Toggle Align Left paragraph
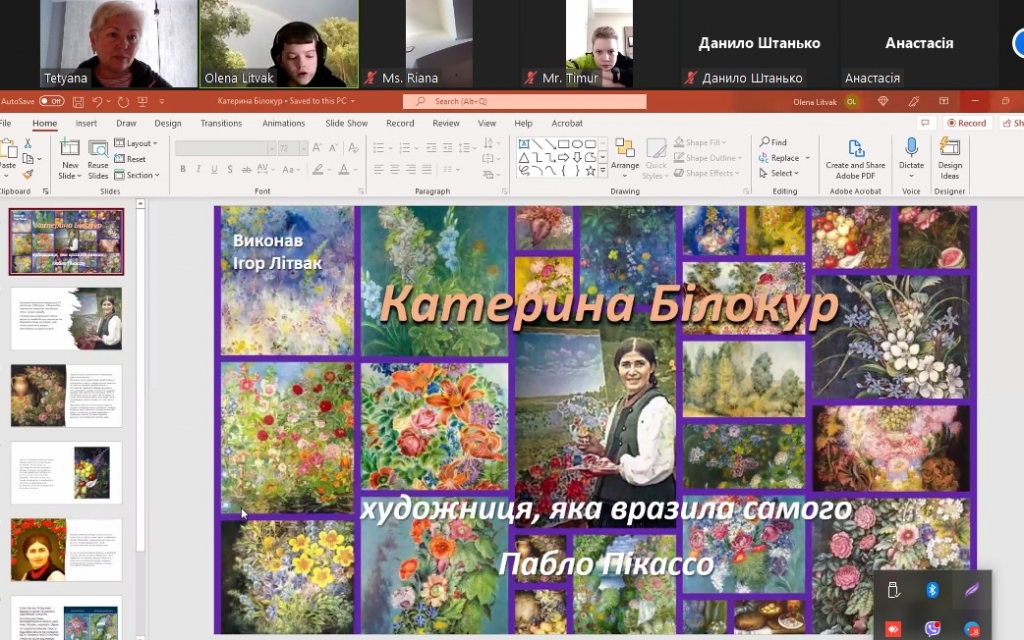The width and height of the screenshot is (1024, 640). 379,169
